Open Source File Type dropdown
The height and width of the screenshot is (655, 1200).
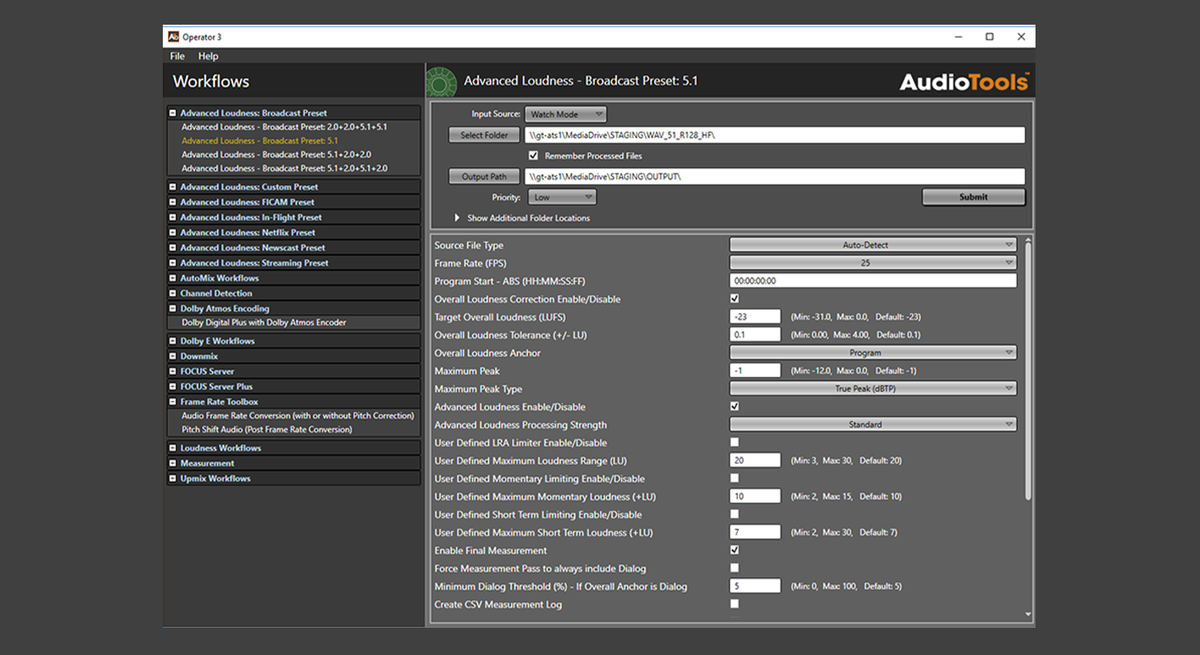pos(873,245)
